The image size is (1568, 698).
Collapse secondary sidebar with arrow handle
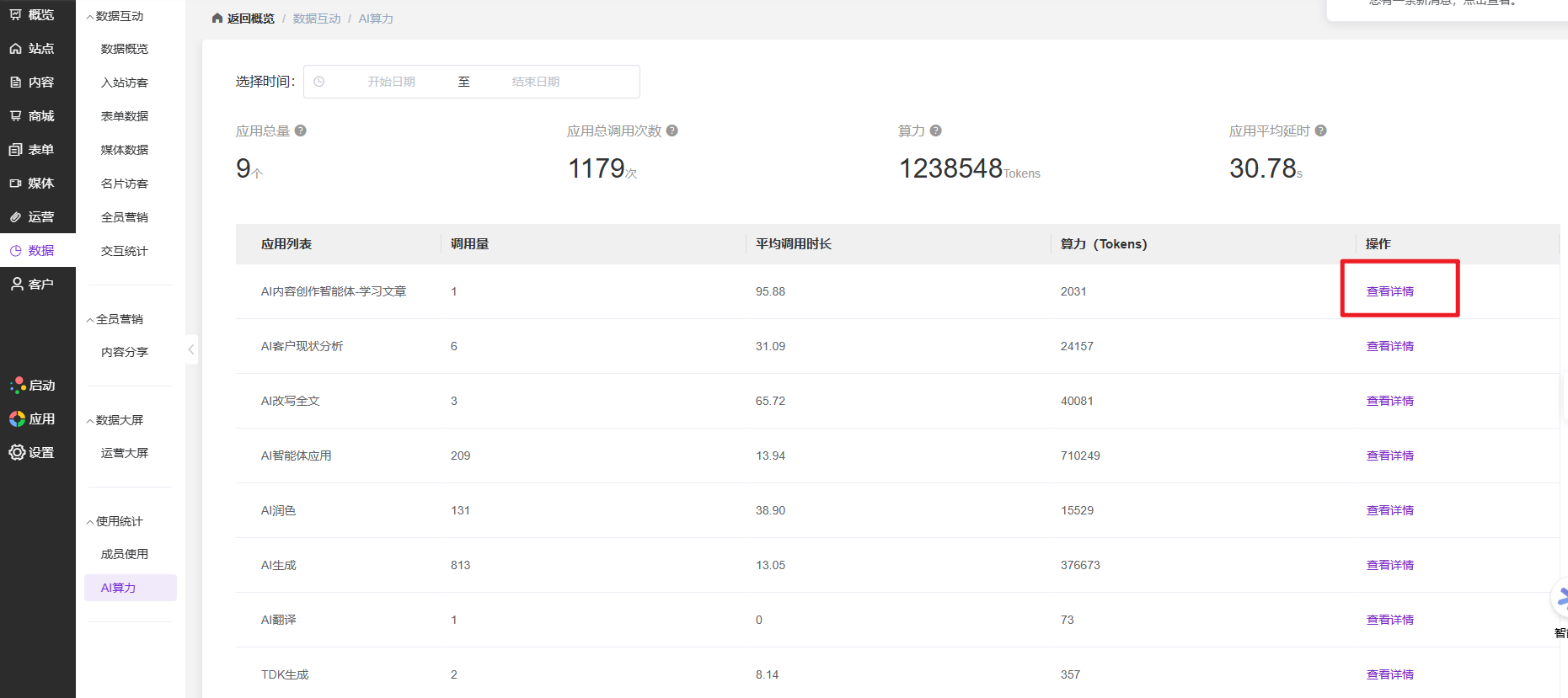pyautogui.click(x=191, y=349)
